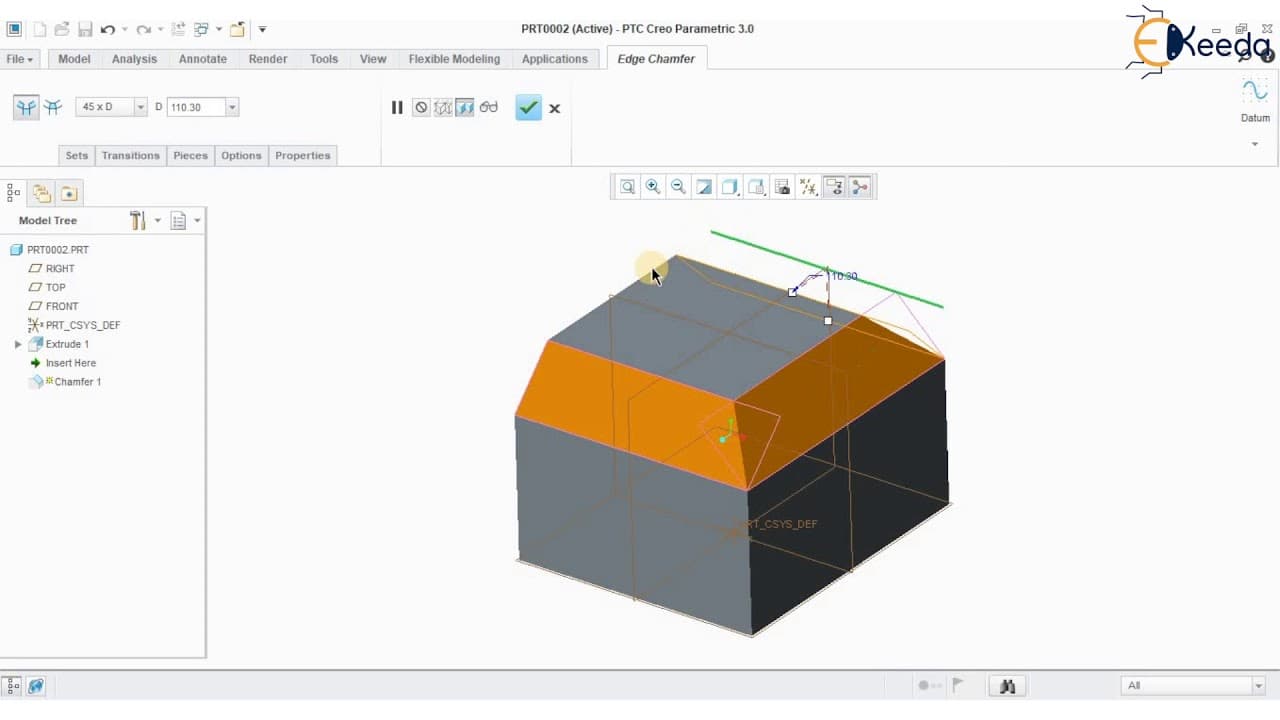Click the Windows switcher icon
Screen dimensions: 1280x720
[x=201, y=29]
